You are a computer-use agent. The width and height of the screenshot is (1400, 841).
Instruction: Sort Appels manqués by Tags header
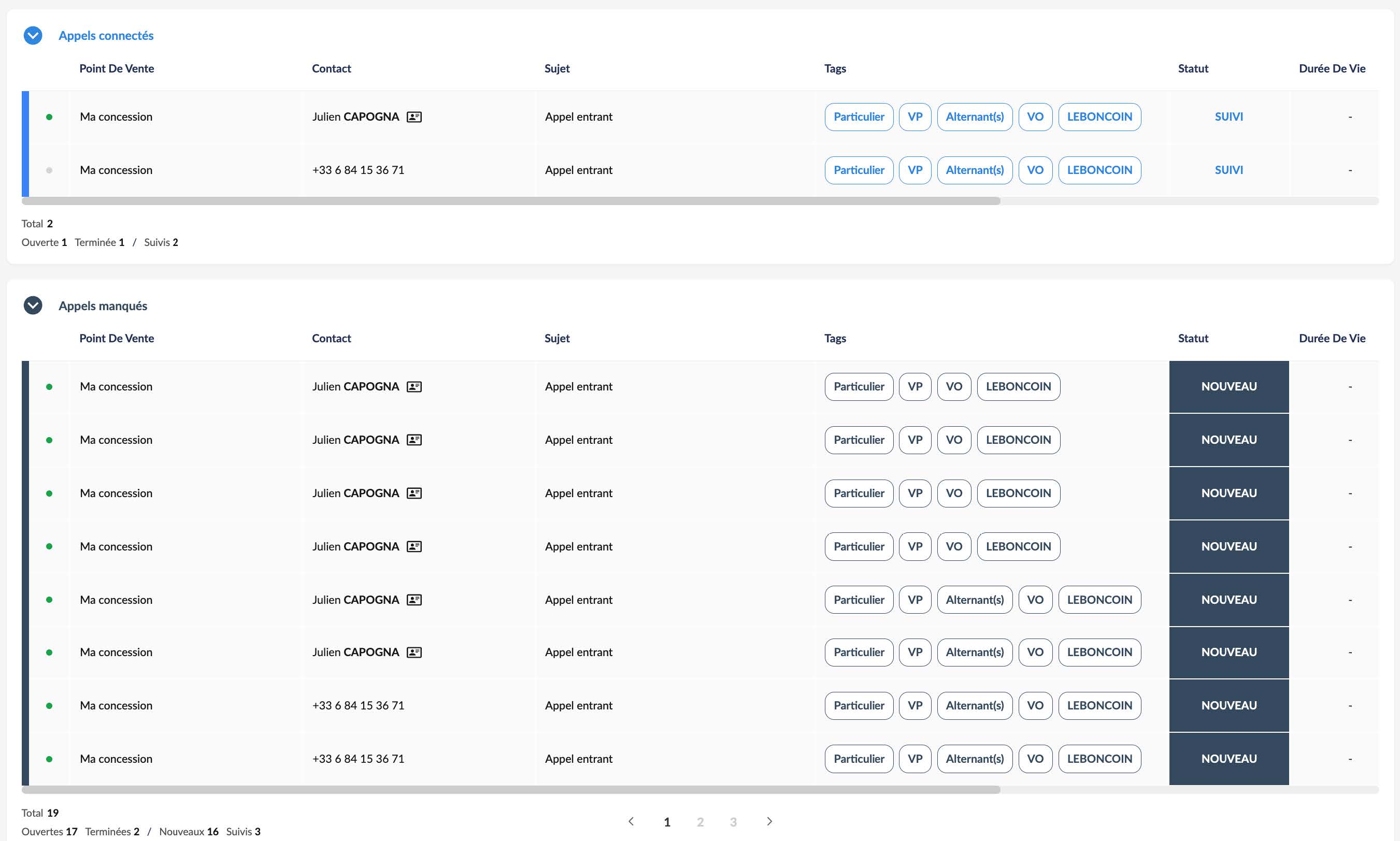[835, 338]
